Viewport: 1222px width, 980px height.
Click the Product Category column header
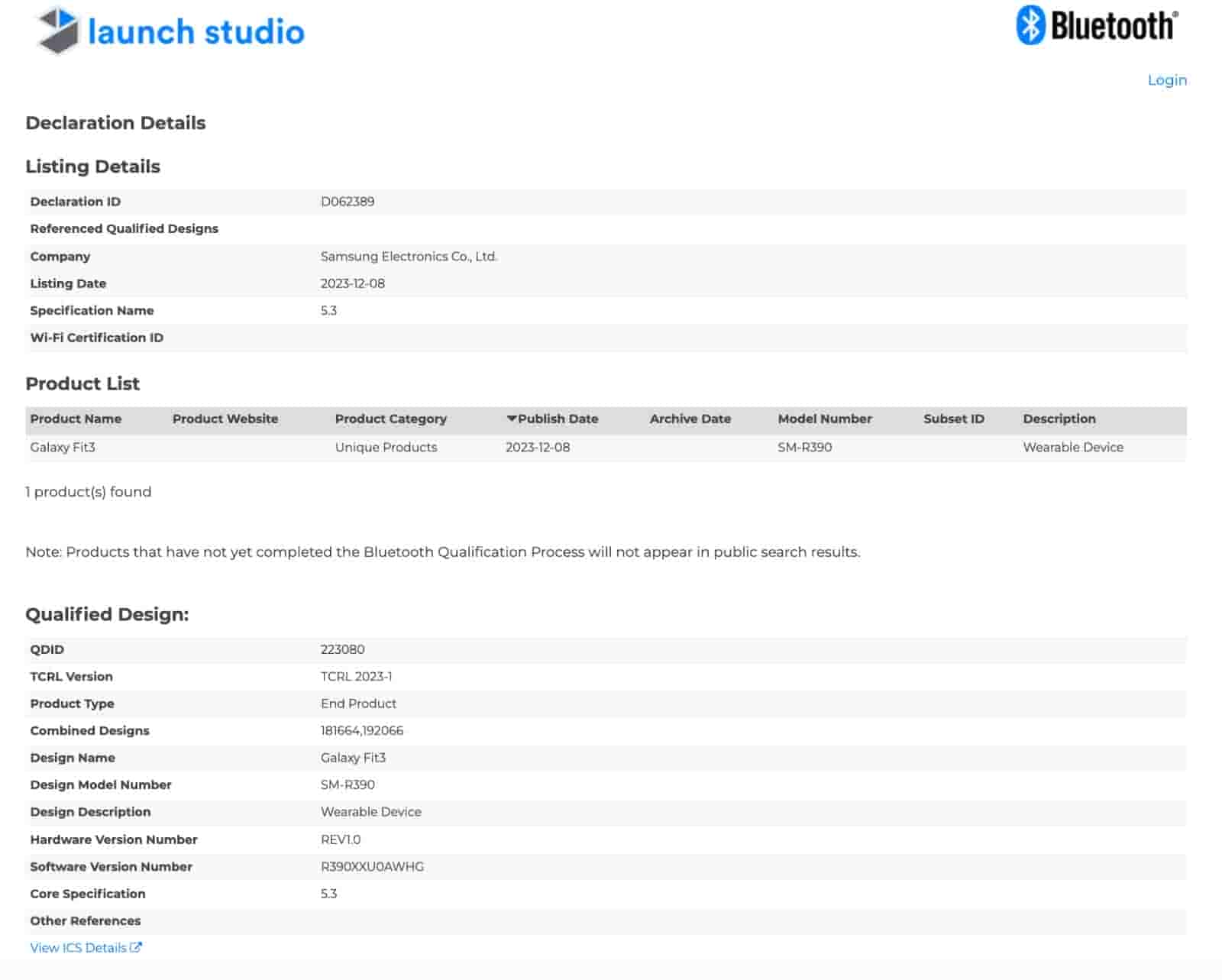[391, 419]
